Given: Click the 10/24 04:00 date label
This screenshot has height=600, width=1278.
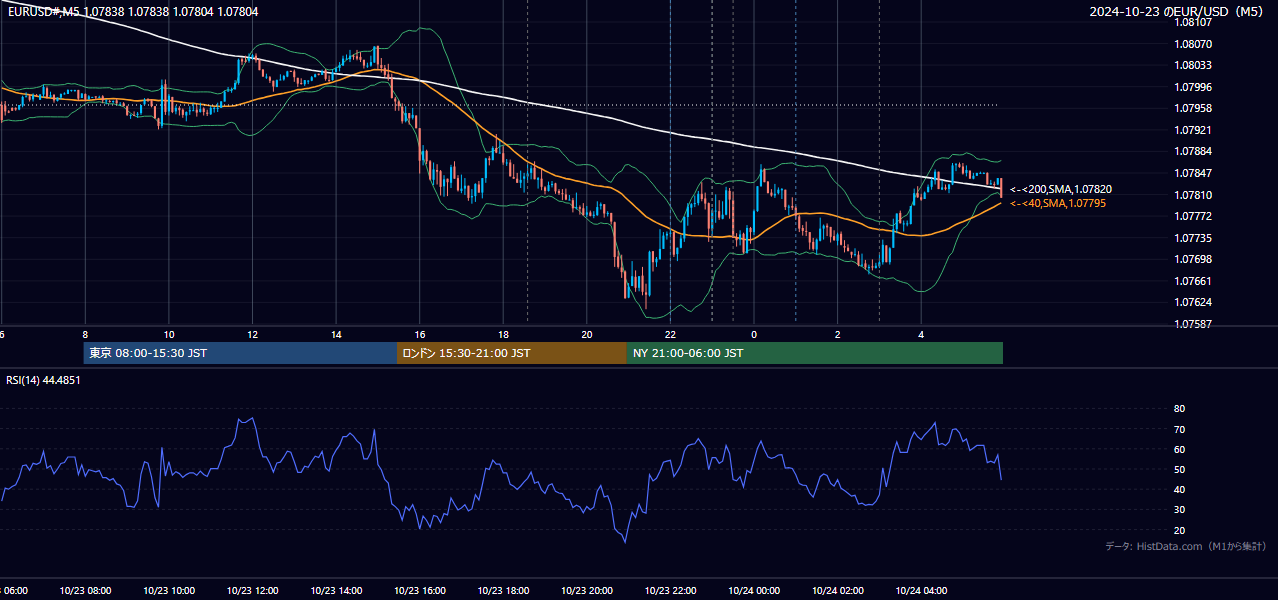Looking at the screenshot, I should coord(921,591).
